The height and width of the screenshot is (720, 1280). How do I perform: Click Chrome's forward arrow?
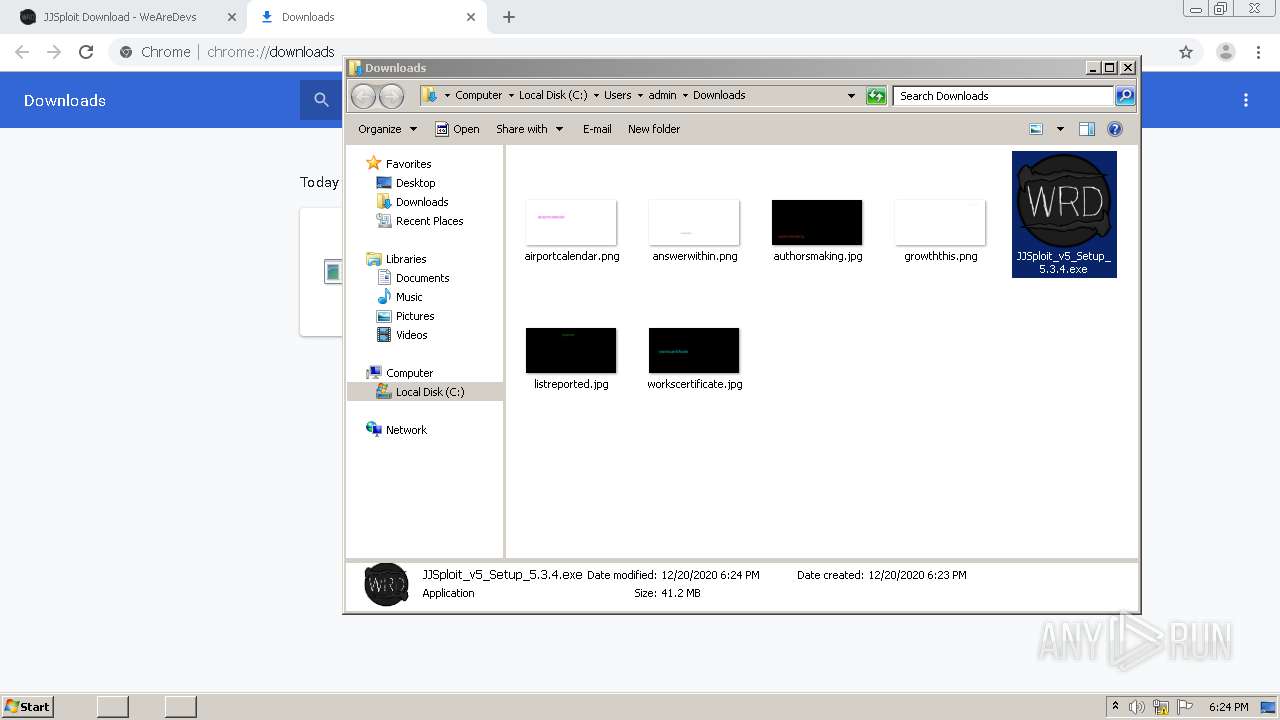(x=54, y=52)
